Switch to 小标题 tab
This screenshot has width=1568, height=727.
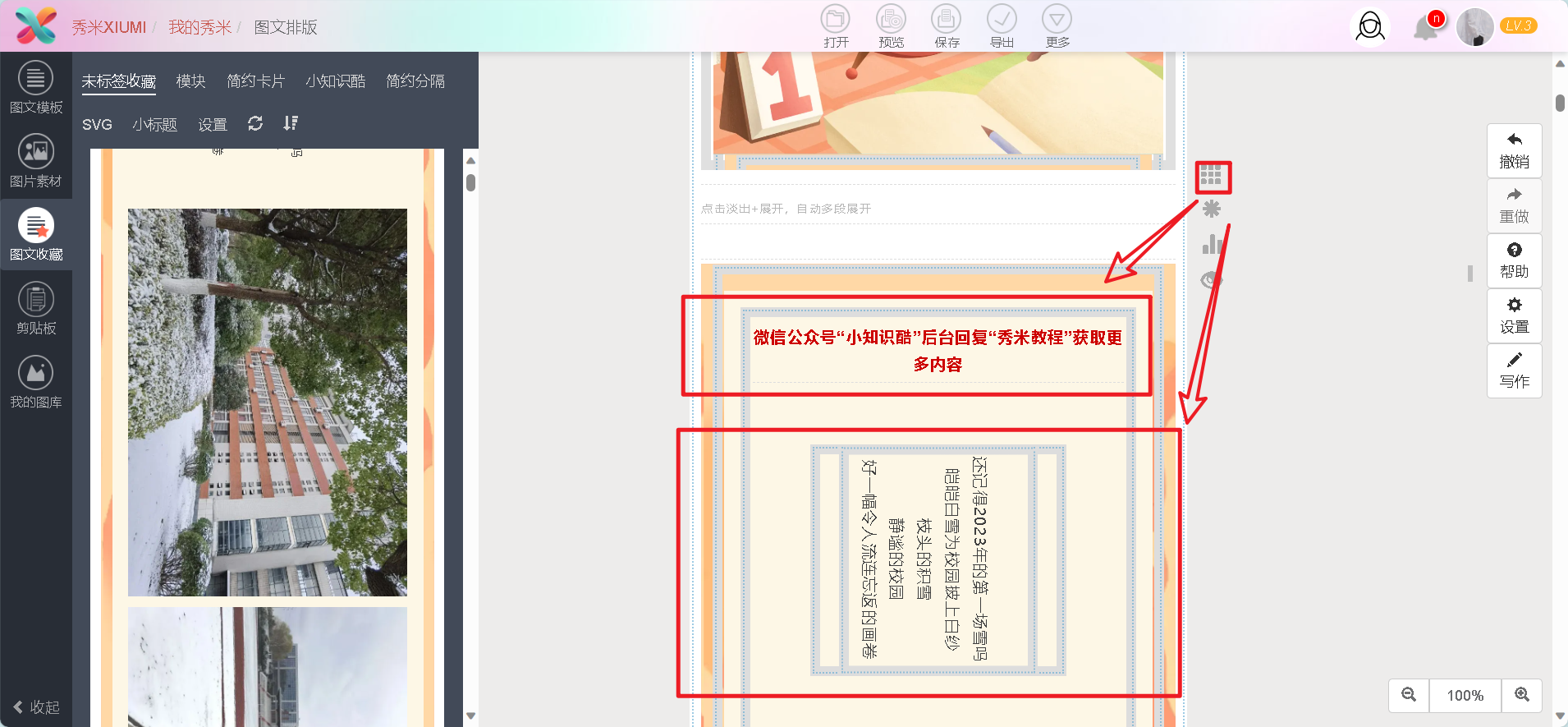click(x=154, y=124)
